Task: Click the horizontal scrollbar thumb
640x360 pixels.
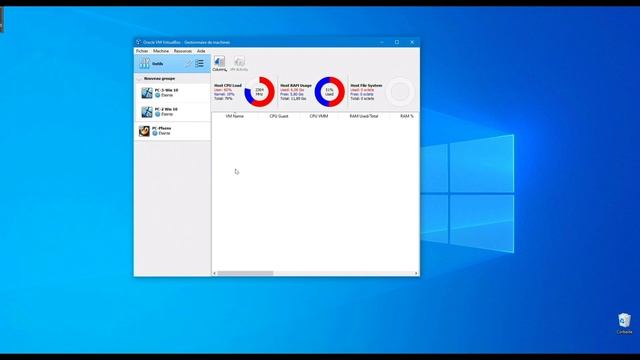Action: pos(245,273)
